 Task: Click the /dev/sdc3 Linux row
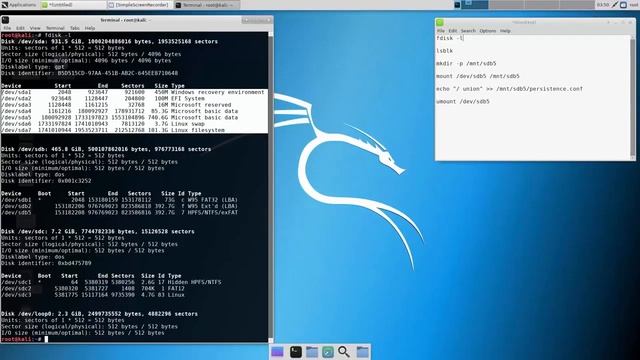(93, 295)
